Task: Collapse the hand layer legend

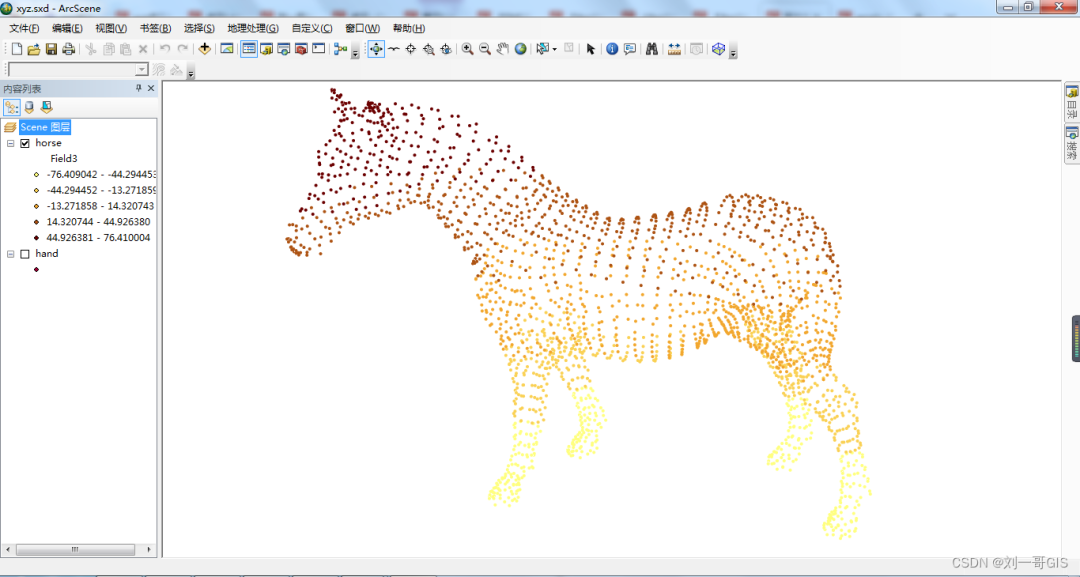Action: coord(11,254)
